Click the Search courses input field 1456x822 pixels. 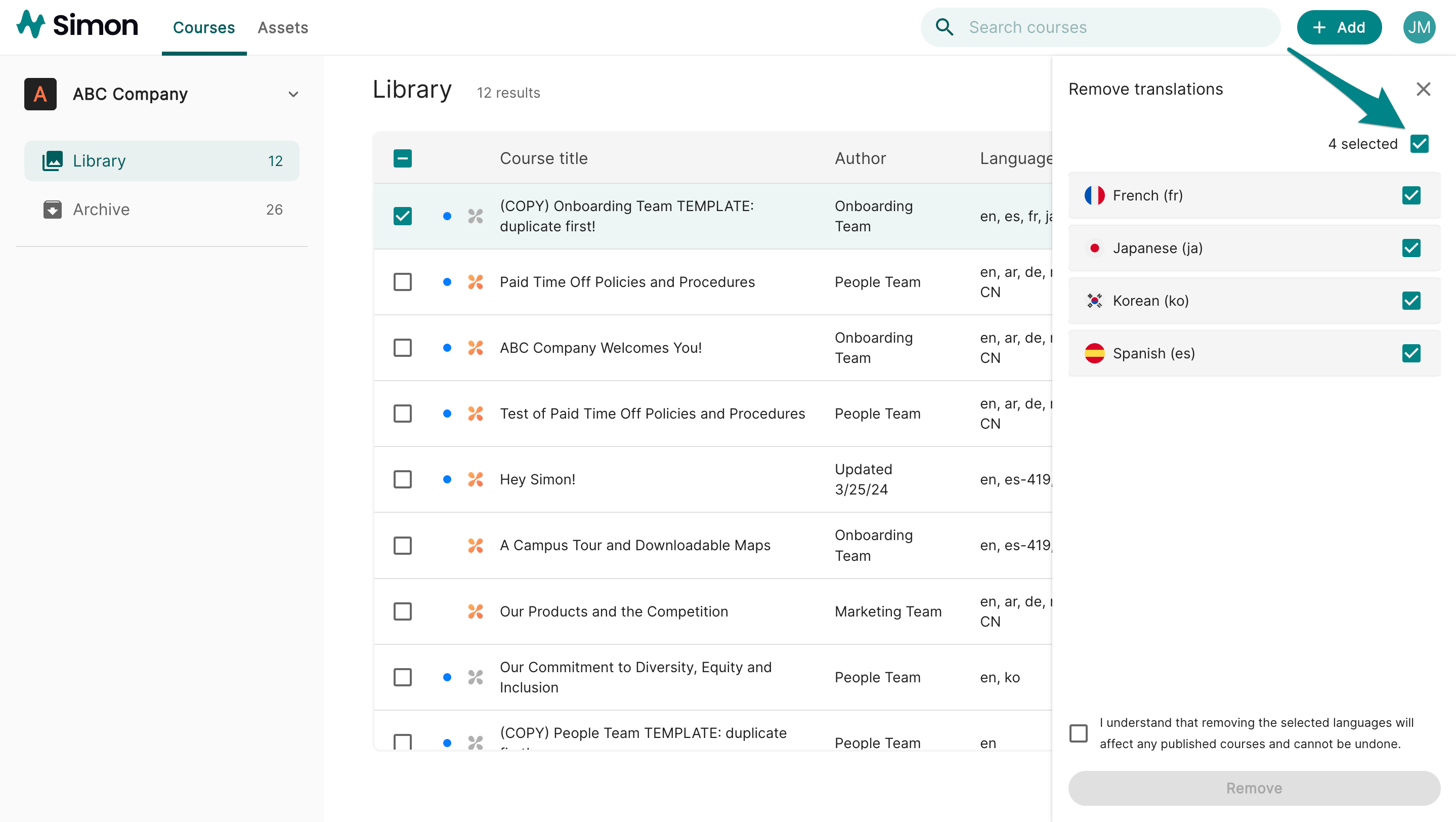tap(1100, 27)
